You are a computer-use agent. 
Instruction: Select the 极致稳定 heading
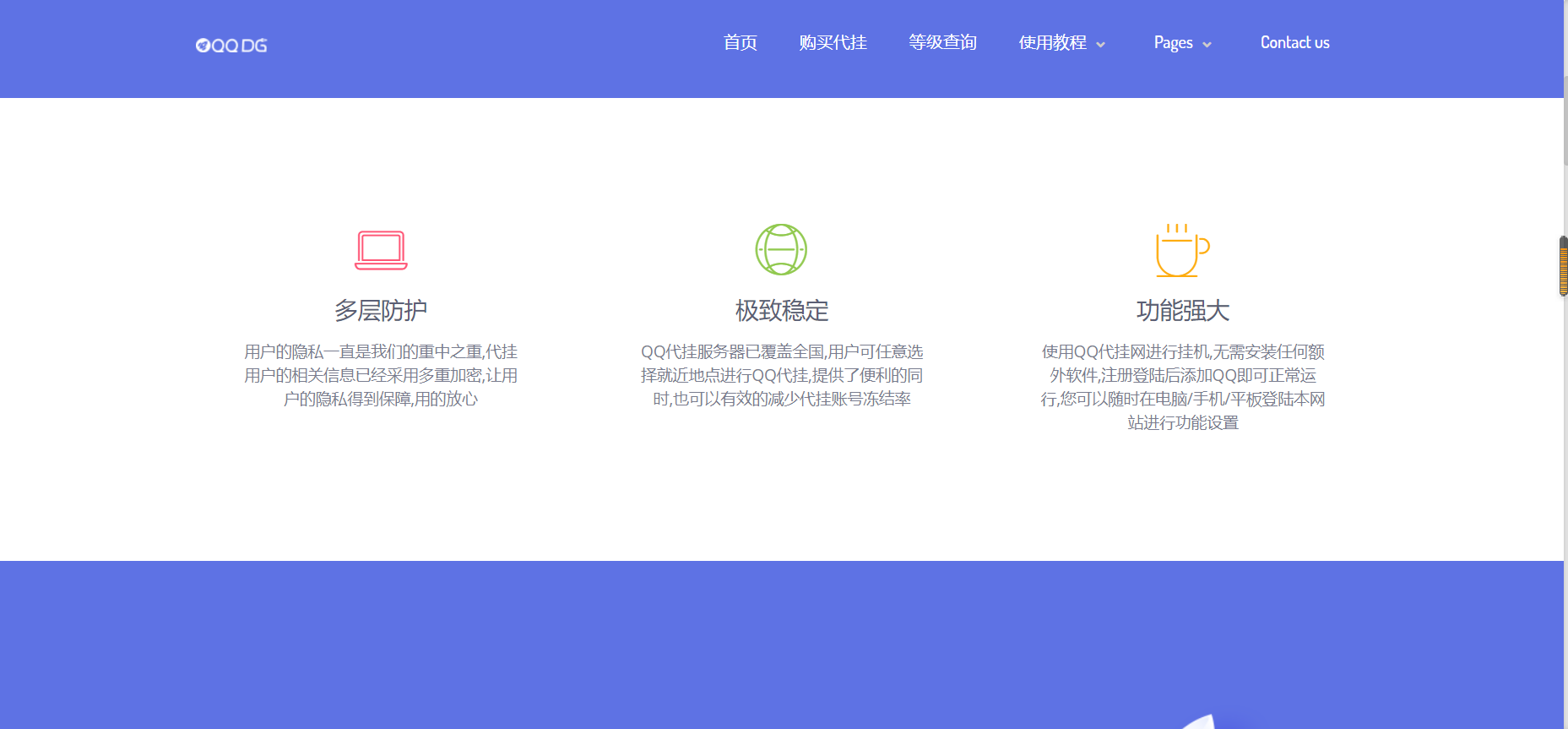(x=781, y=311)
